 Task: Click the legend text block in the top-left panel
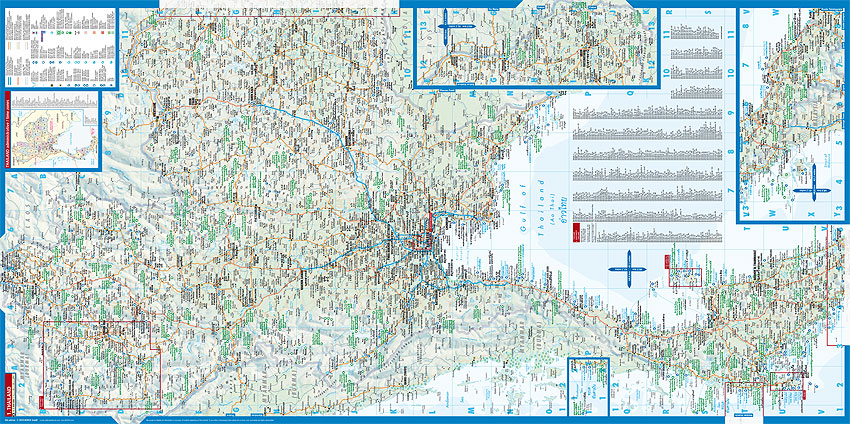point(20,42)
